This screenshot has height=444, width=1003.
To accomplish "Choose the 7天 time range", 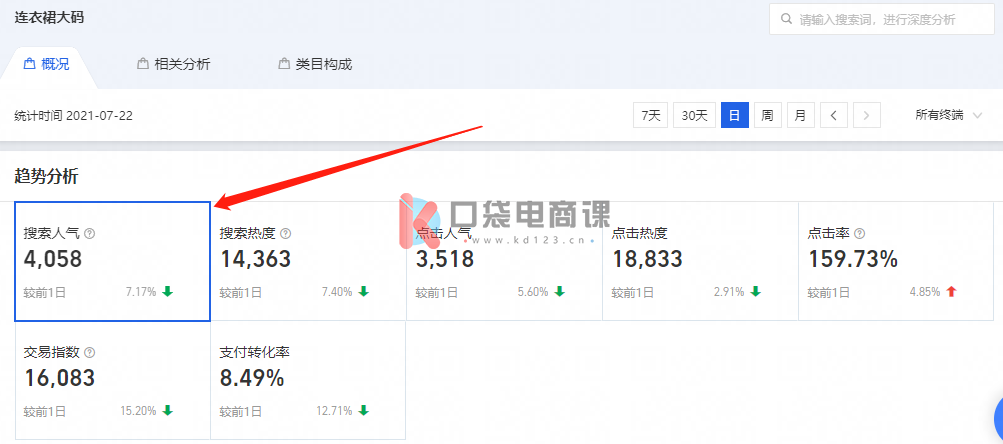I will coord(651,115).
